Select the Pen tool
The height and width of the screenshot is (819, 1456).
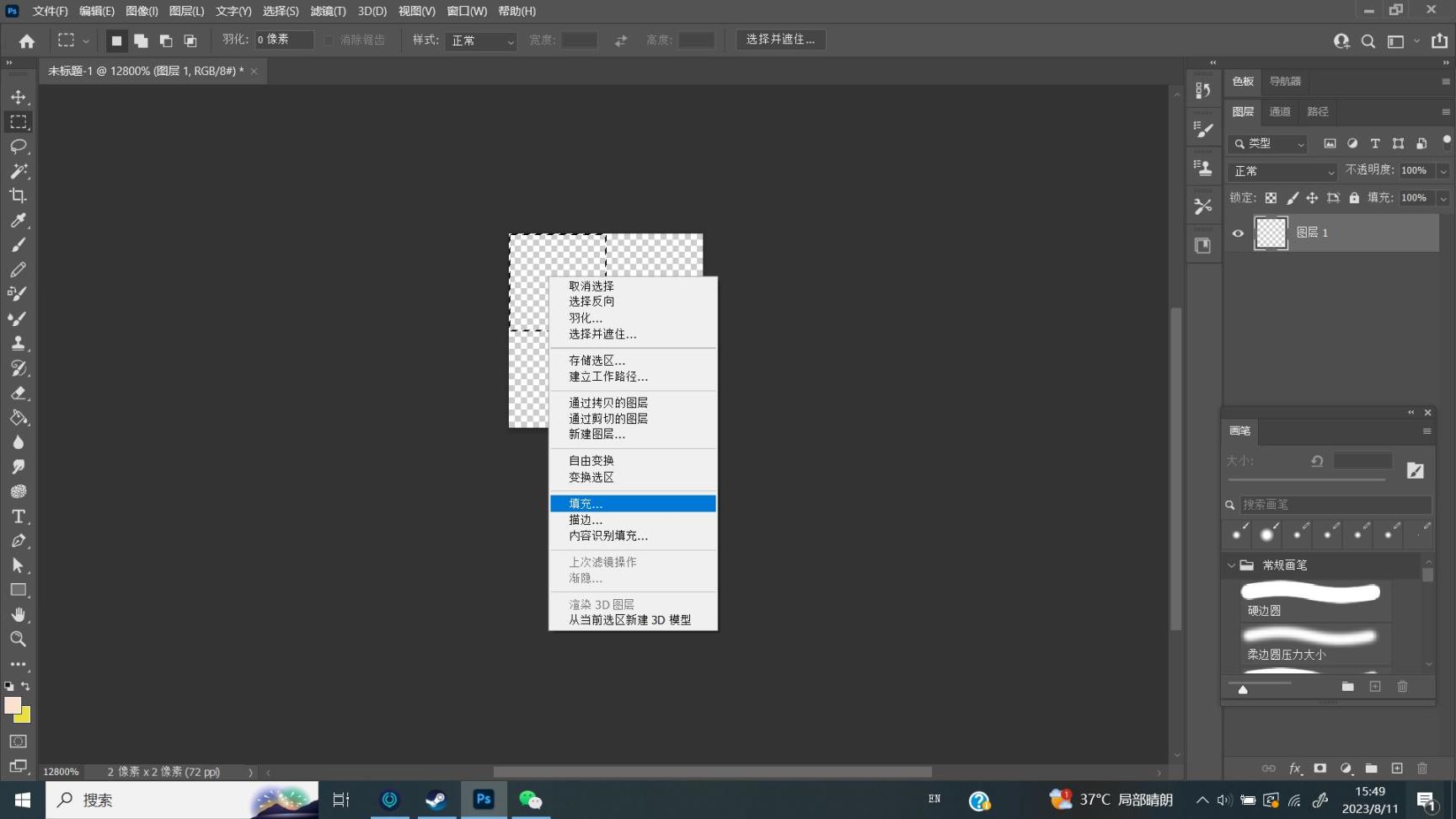tap(19, 541)
